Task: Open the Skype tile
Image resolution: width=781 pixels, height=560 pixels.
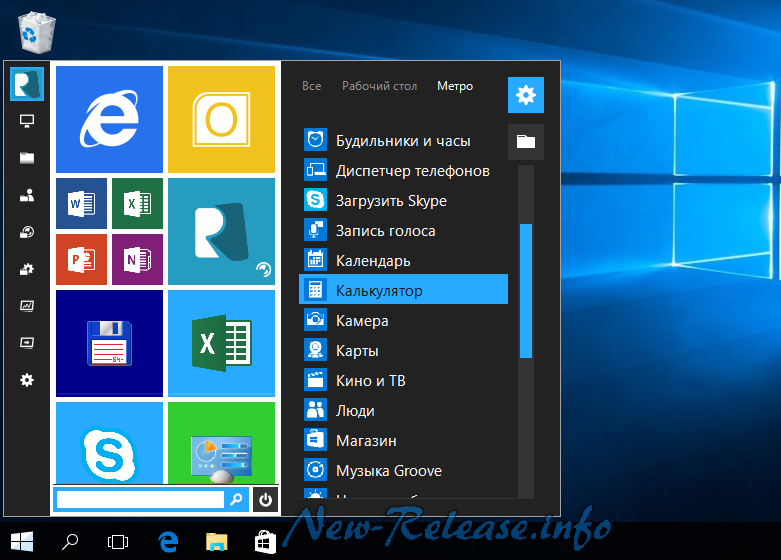Action: point(109,443)
